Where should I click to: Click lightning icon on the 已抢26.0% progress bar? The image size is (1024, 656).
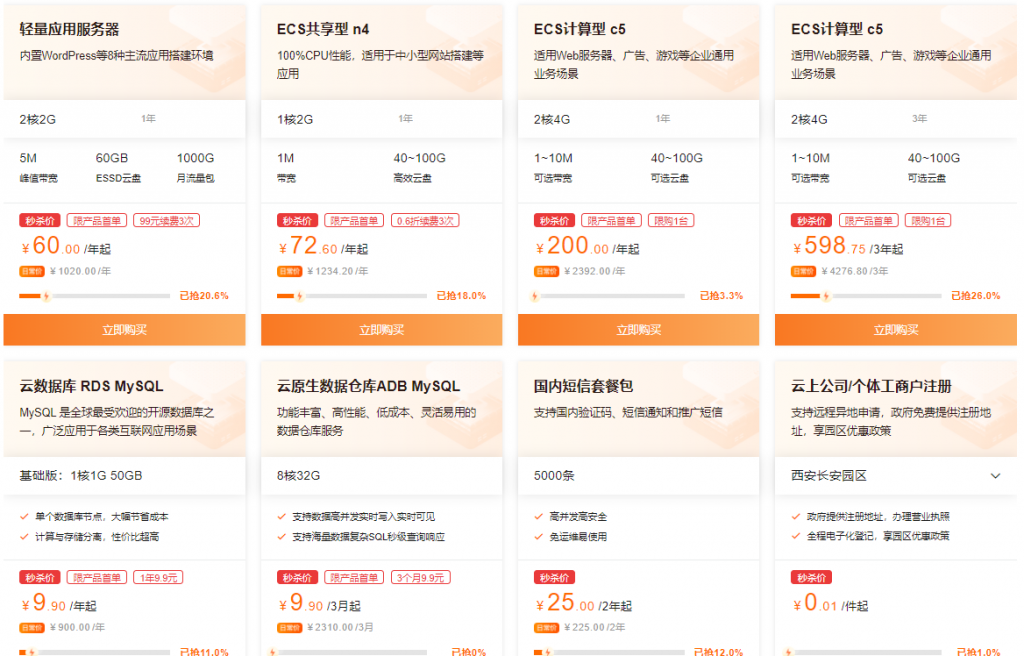click(x=826, y=296)
